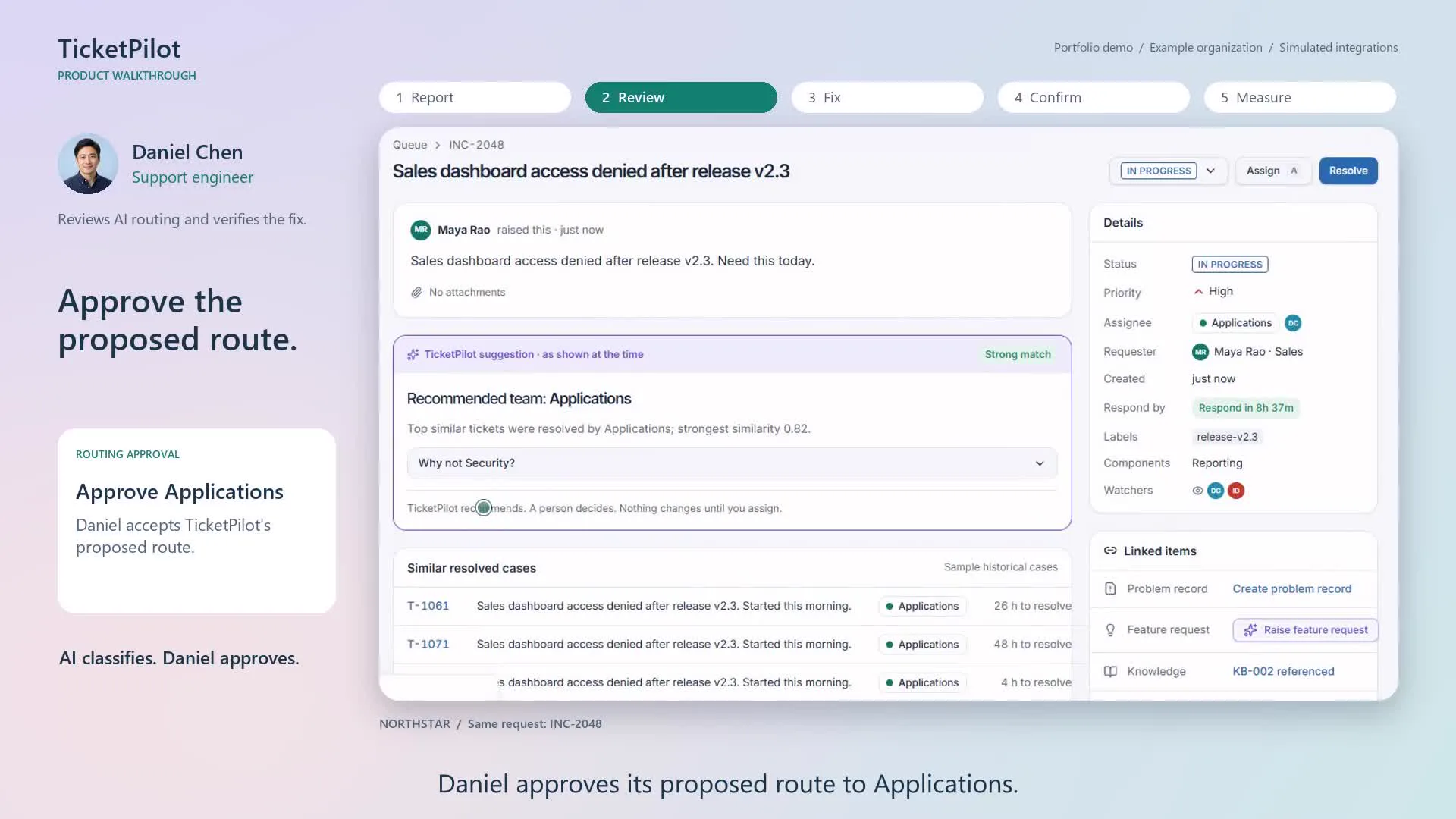Click Daniel Chen's profile photo
This screenshot has width=1456, height=819.
88,164
